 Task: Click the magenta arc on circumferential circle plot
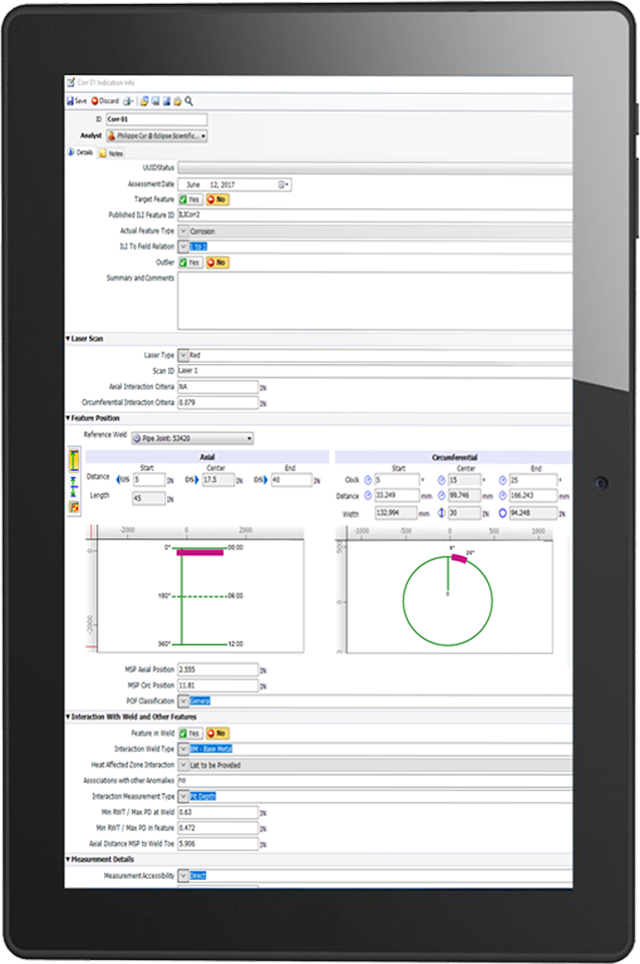coord(459,558)
